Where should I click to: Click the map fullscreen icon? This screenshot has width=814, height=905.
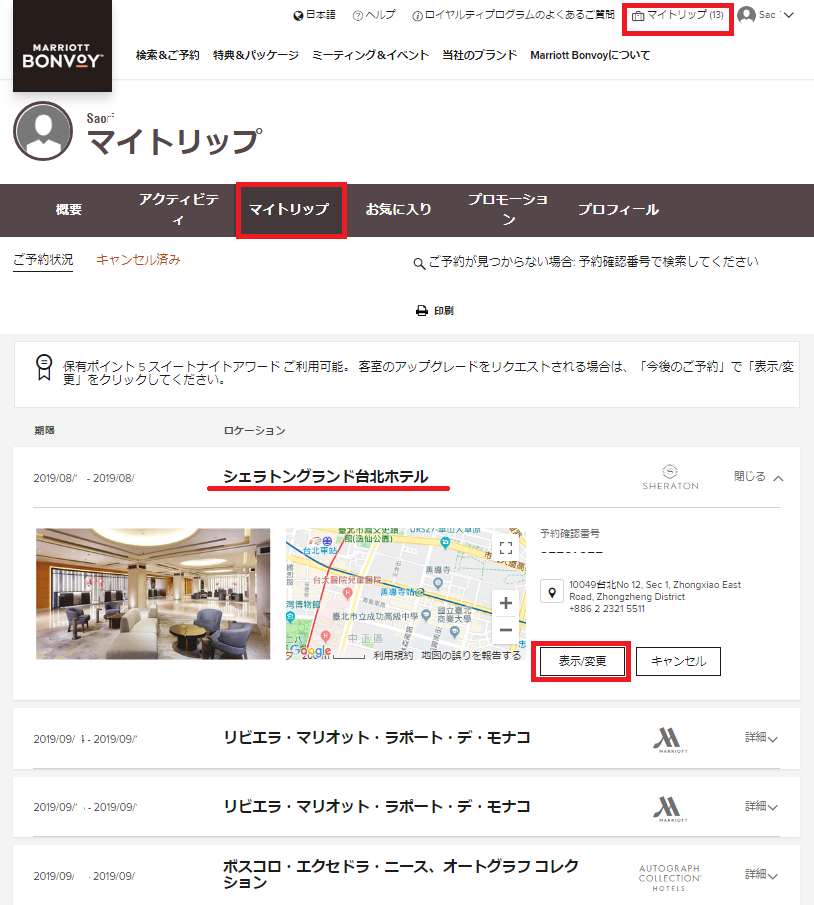pos(506,548)
